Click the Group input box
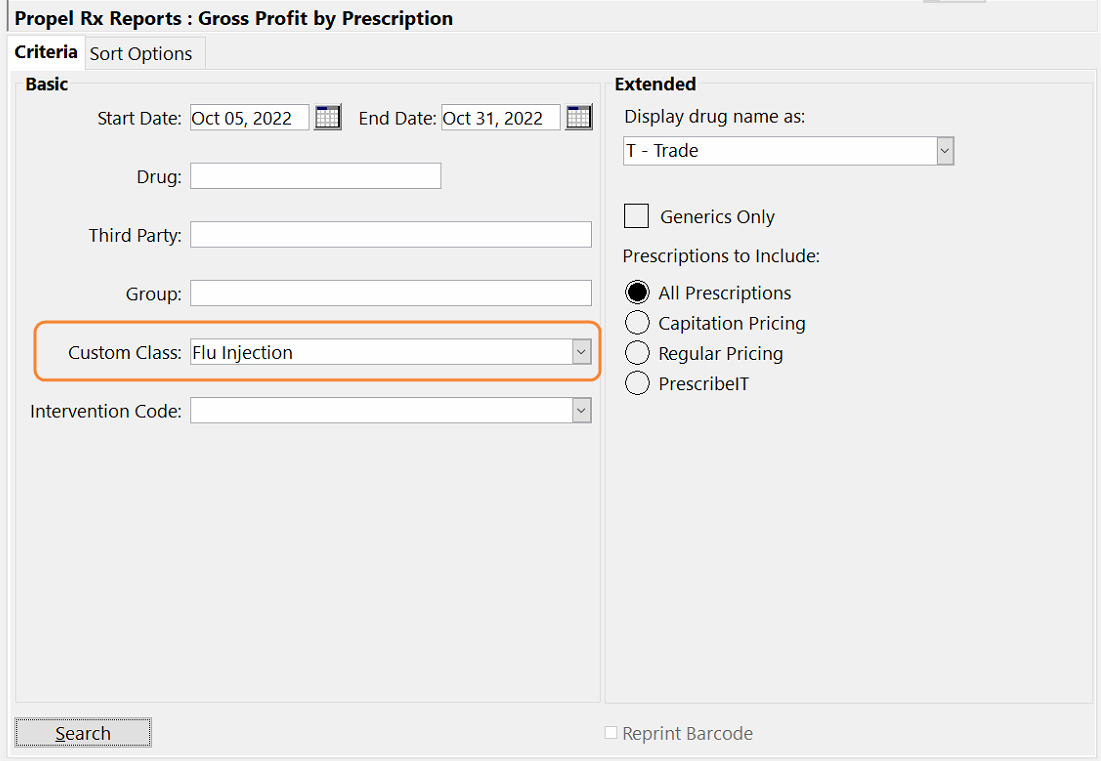Image resolution: width=1101 pixels, height=761 pixels. coord(390,294)
